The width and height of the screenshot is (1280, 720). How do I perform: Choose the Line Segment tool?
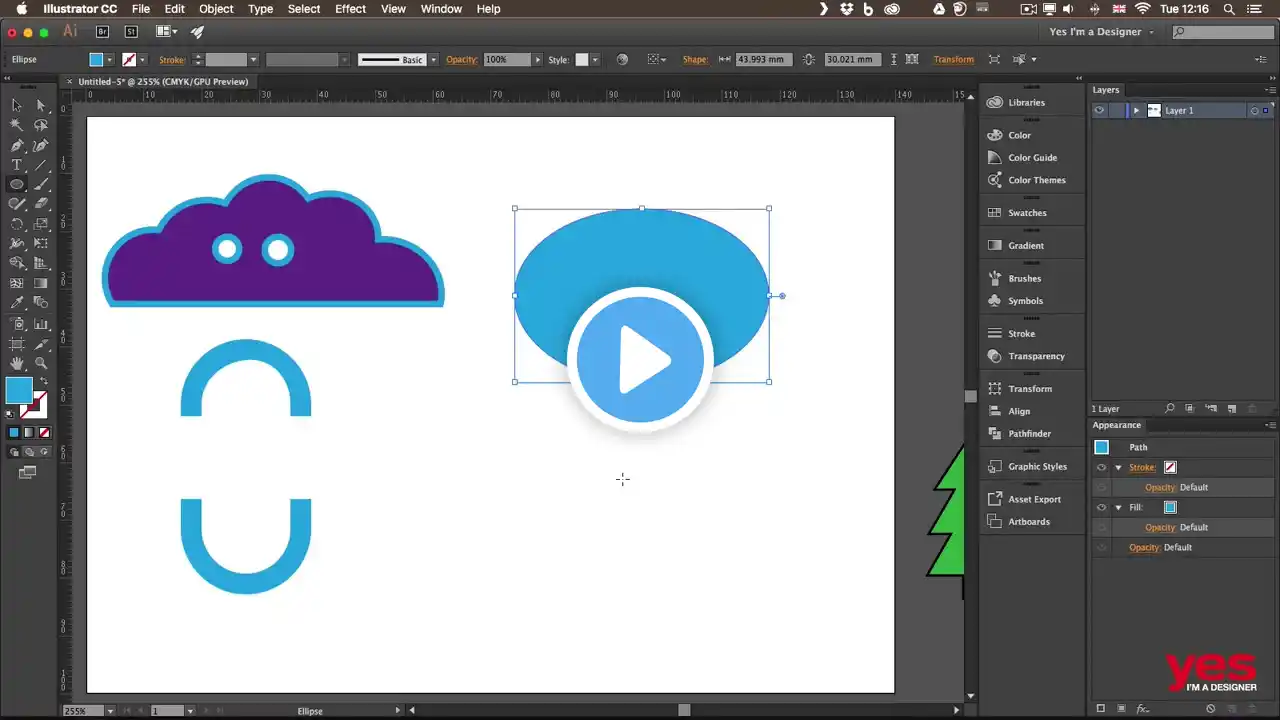coord(41,165)
